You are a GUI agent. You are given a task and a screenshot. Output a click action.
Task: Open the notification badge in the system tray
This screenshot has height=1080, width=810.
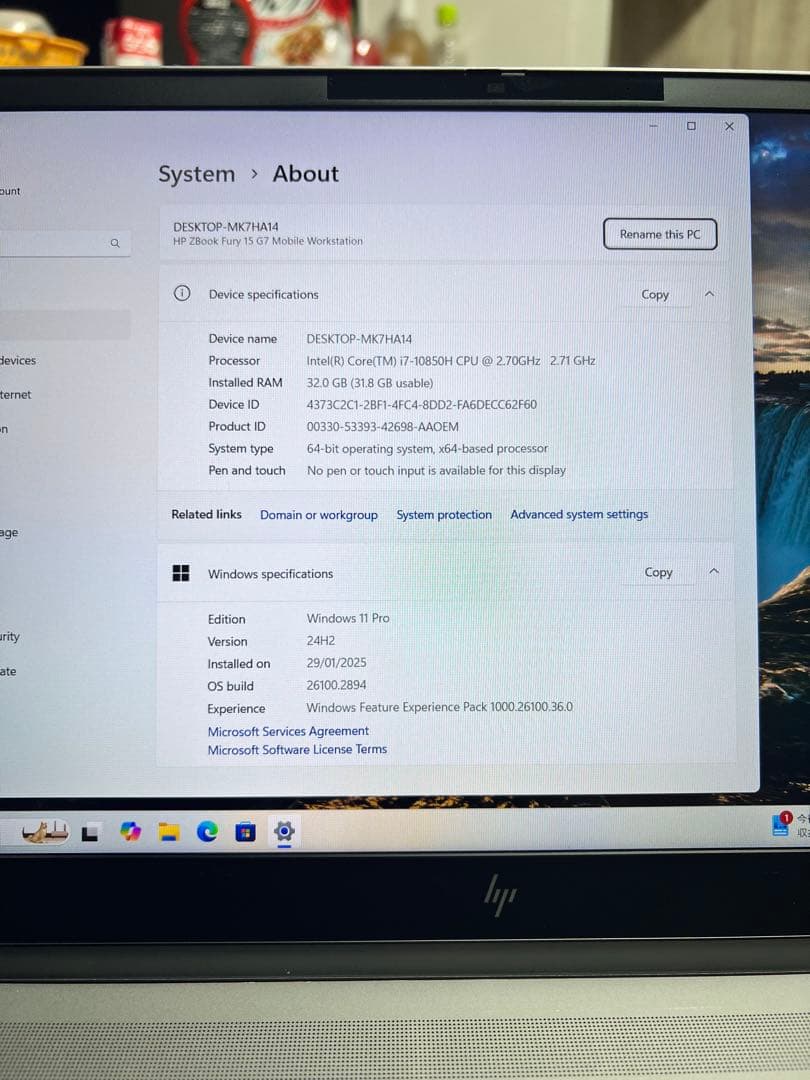[x=785, y=820]
